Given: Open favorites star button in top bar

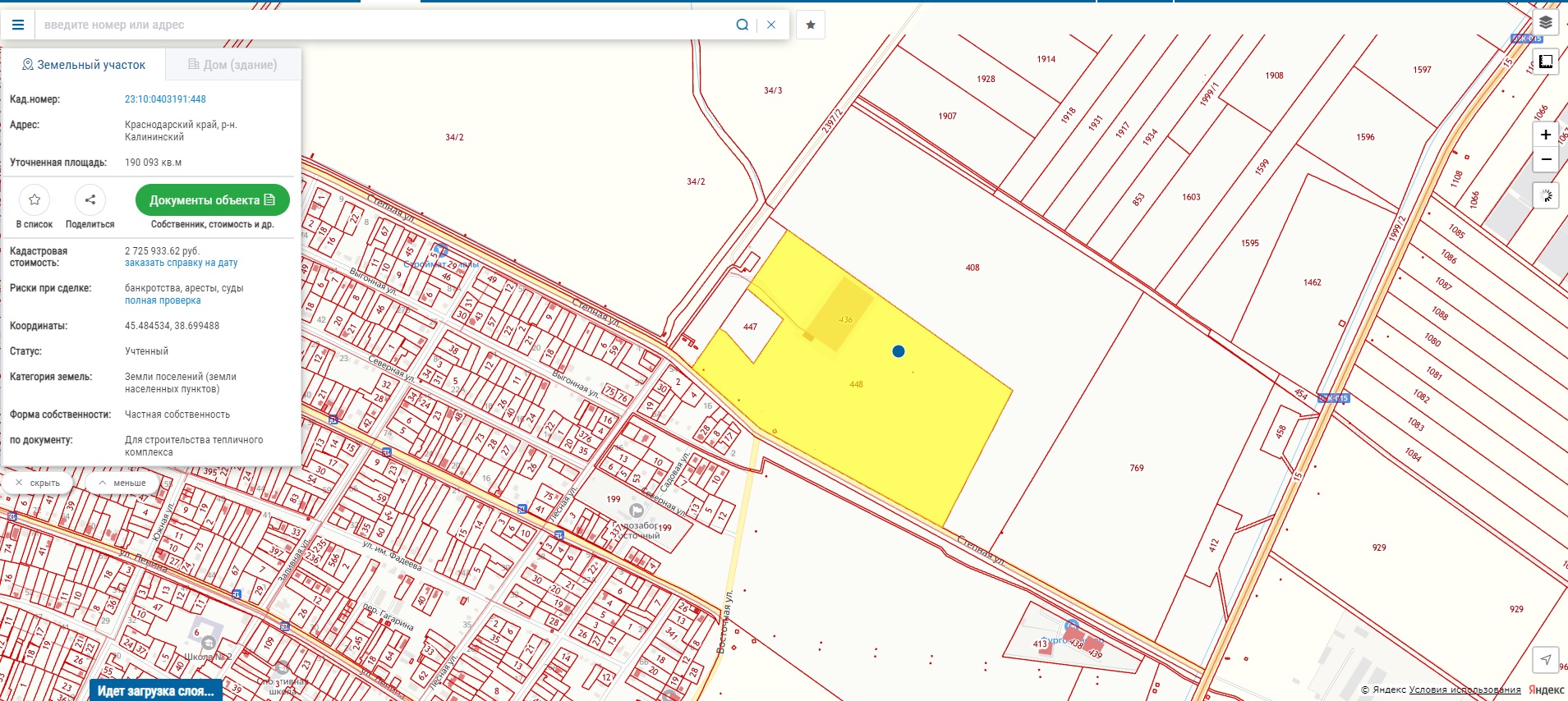Looking at the screenshot, I should point(811,25).
